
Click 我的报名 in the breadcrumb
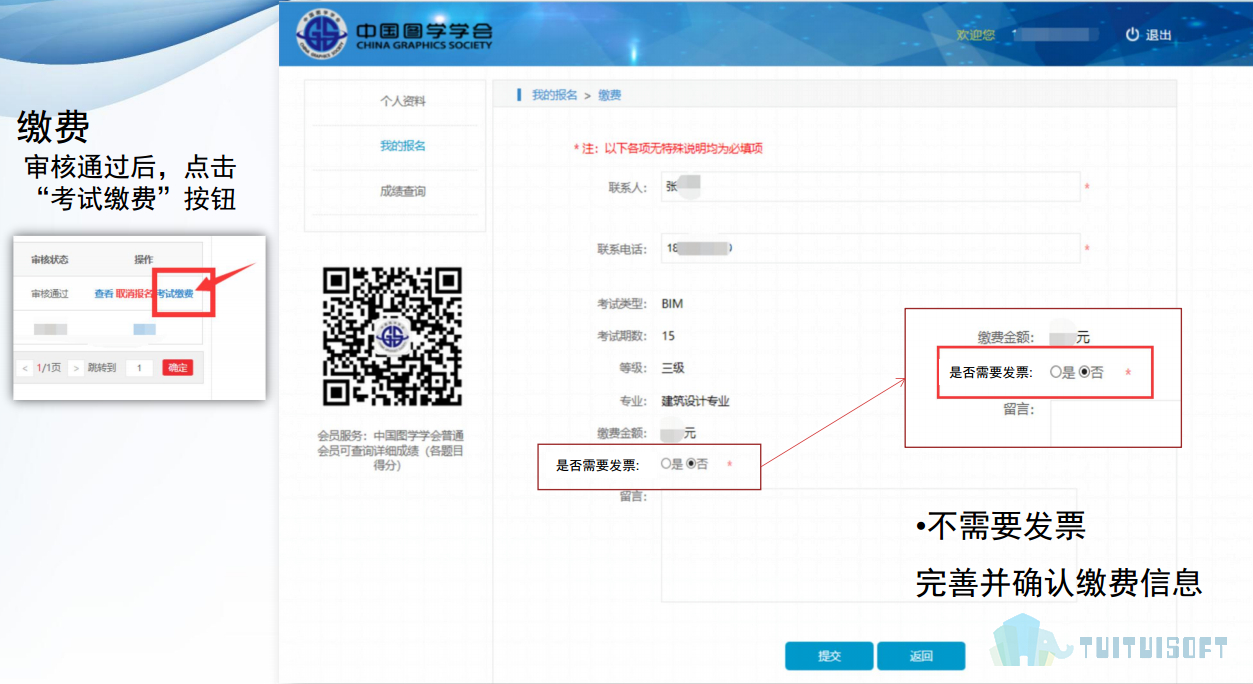554,95
